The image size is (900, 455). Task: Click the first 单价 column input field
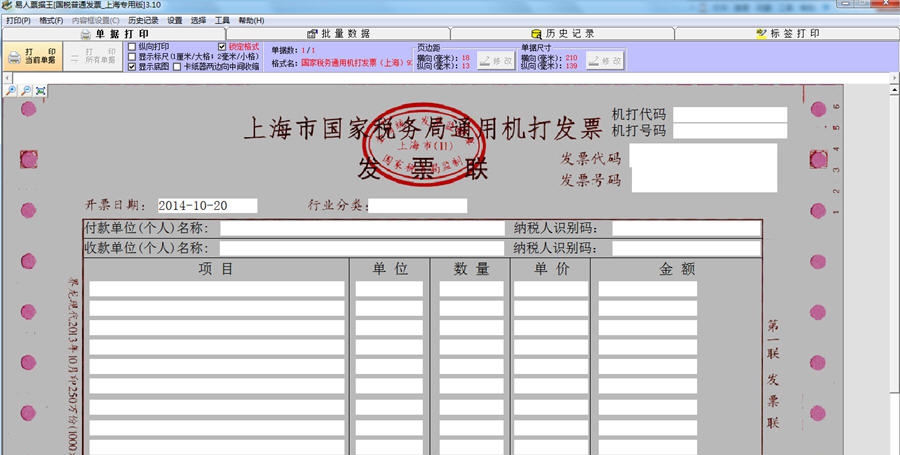tap(551, 289)
